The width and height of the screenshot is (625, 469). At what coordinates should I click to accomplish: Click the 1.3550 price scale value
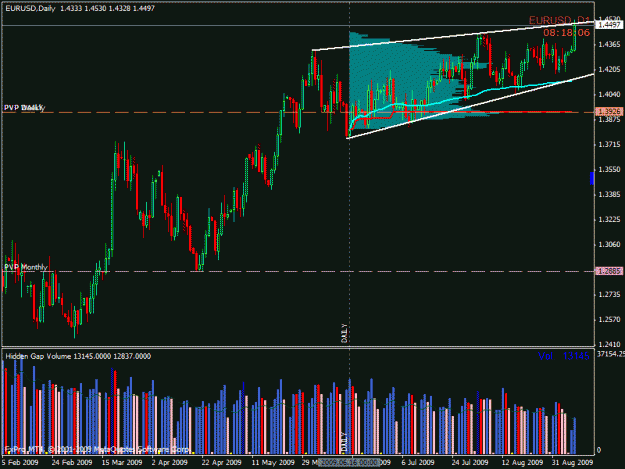609,169
